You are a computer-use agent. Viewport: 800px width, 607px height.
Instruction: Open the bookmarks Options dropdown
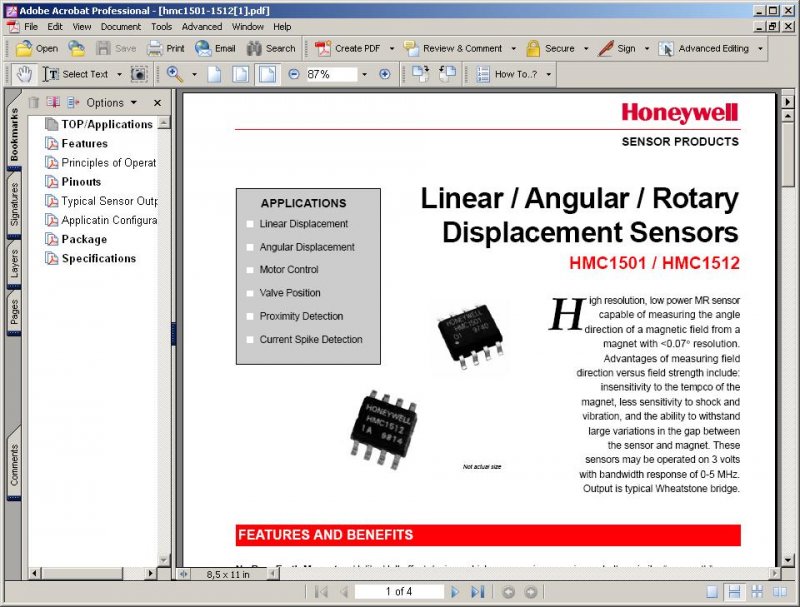[111, 103]
